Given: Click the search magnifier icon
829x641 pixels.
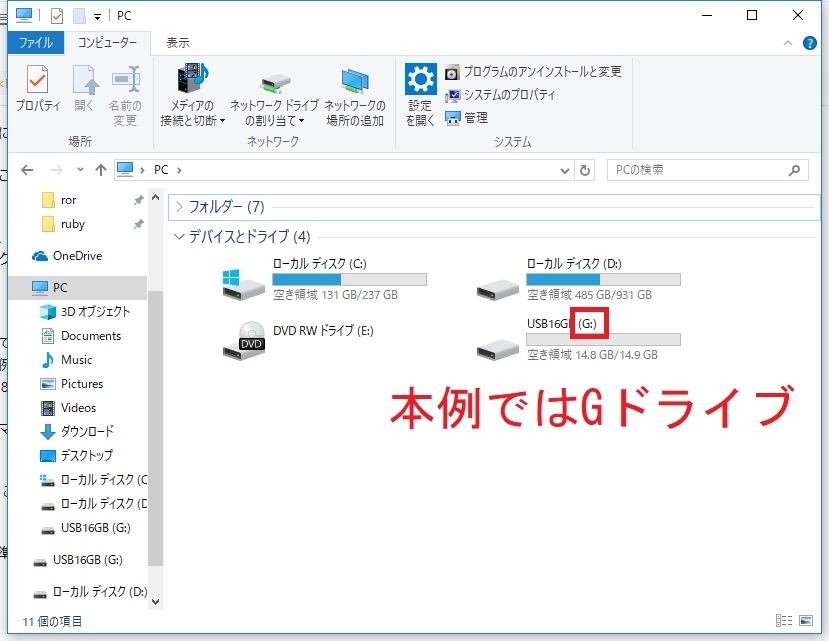Looking at the screenshot, I should click(794, 170).
